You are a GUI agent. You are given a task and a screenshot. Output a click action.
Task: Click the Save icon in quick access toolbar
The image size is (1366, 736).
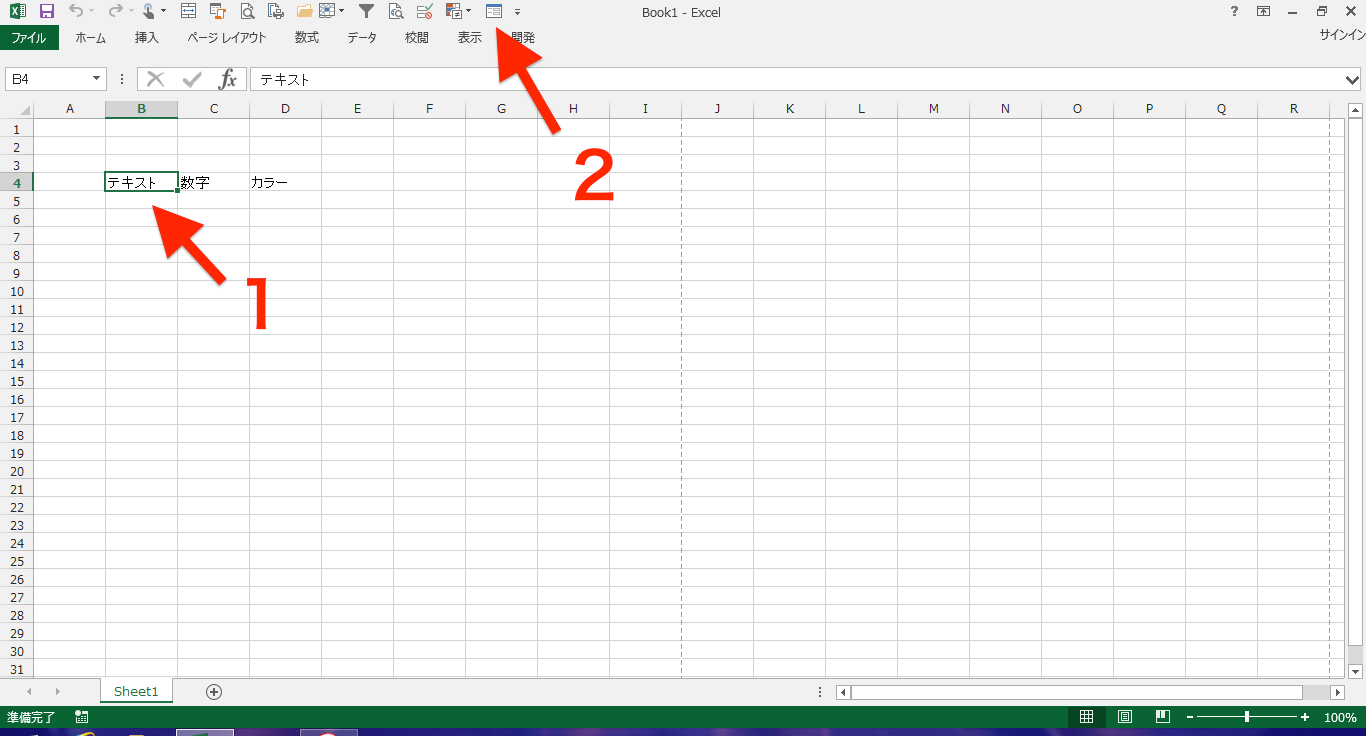pos(47,12)
